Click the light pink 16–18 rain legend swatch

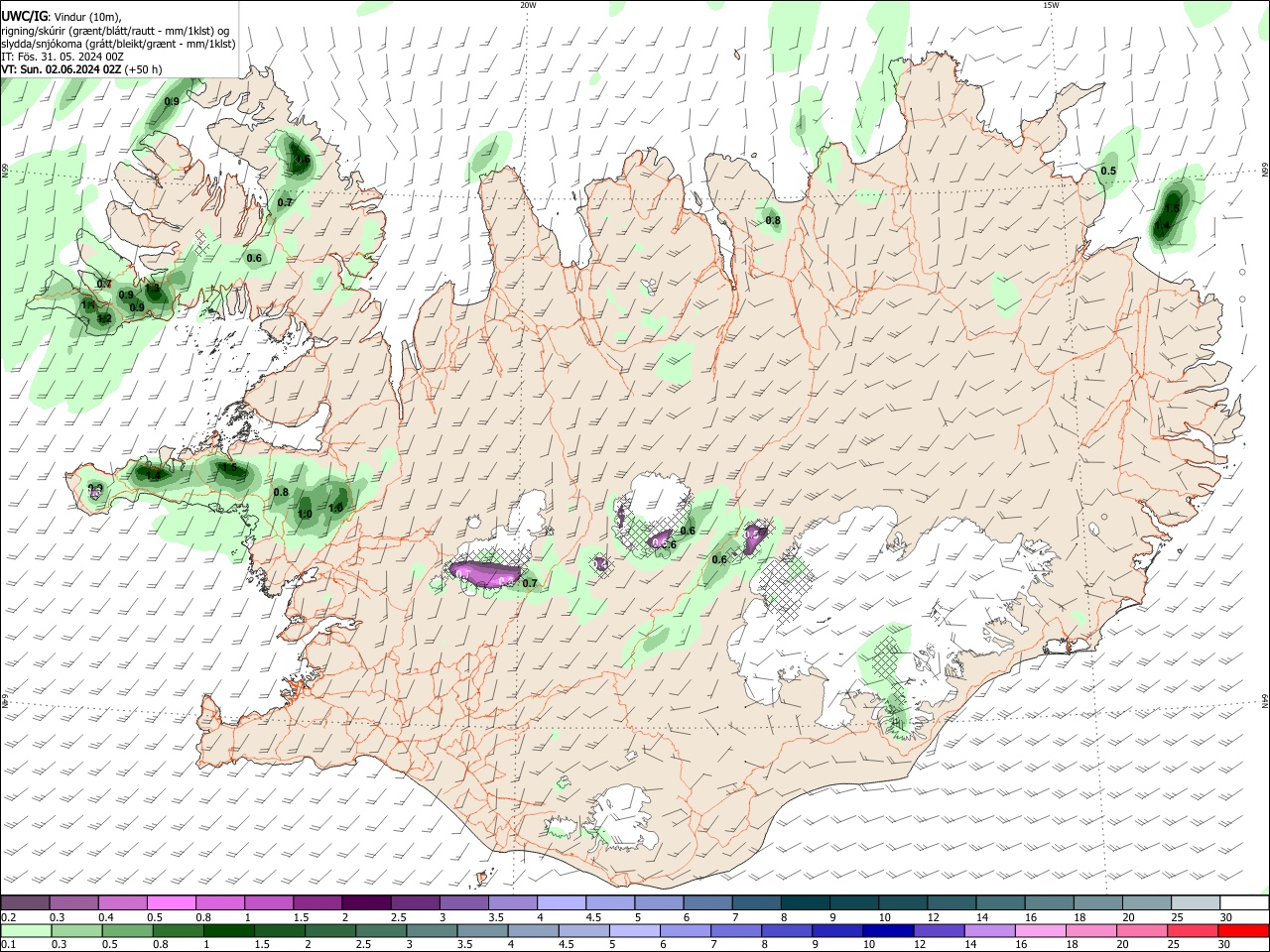(1041, 931)
